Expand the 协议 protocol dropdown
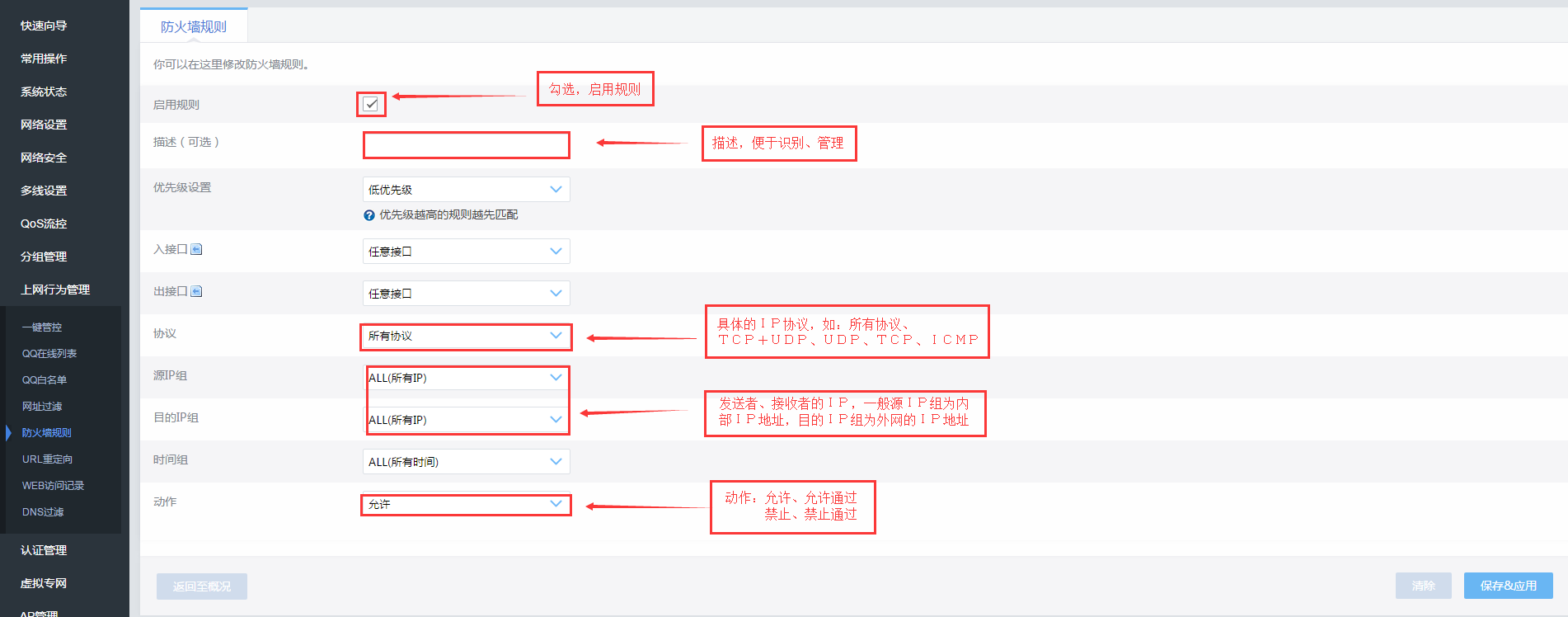The height and width of the screenshot is (617, 1568). click(x=466, y=336)
